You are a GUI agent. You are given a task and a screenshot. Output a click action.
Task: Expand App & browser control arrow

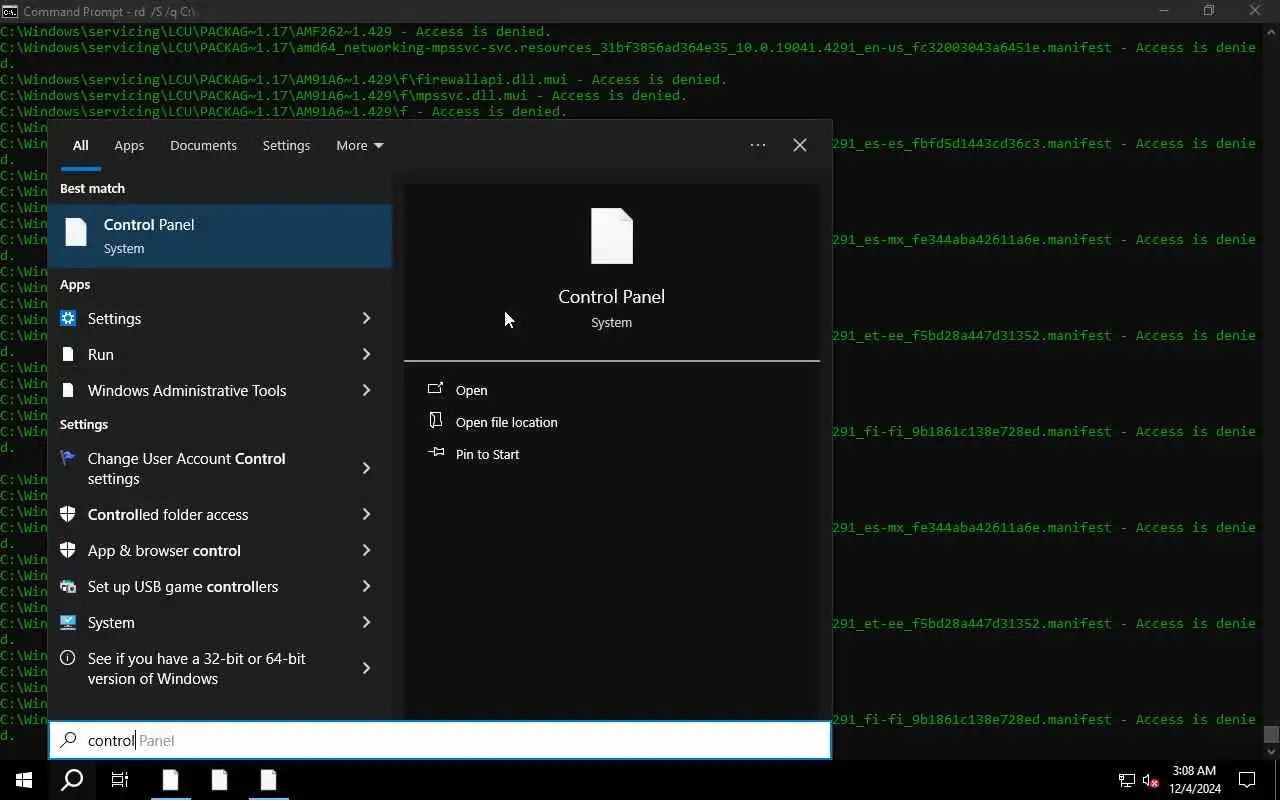click(366, 550)
